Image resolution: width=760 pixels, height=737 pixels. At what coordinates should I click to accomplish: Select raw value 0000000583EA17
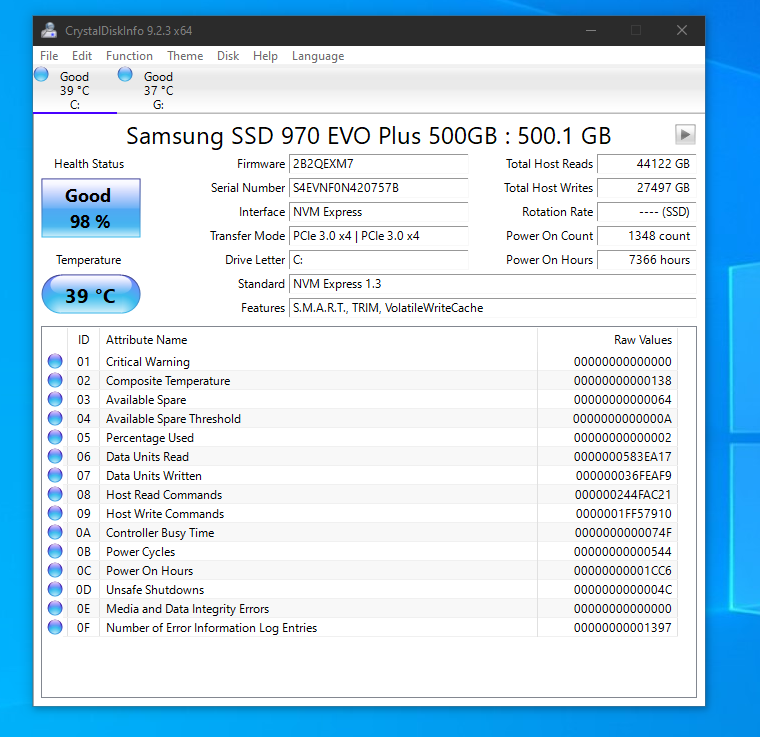pos(623,456)
